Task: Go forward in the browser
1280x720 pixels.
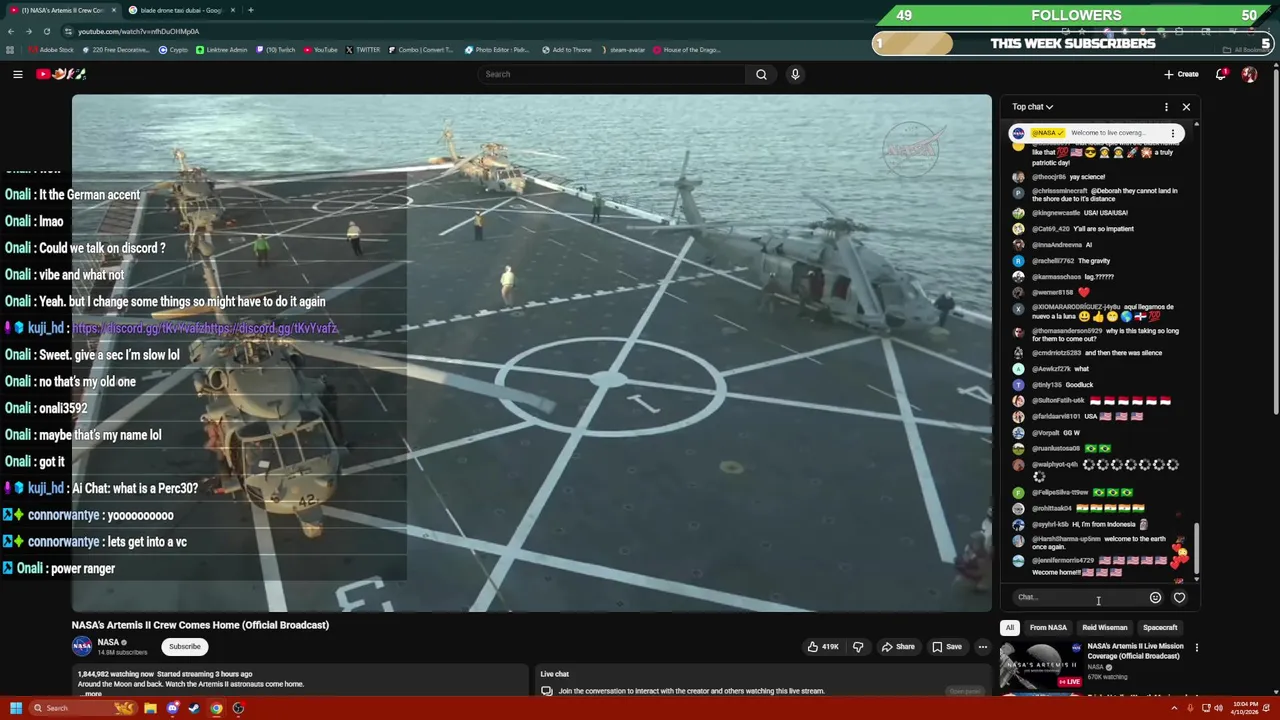Action: click(29, 31)
